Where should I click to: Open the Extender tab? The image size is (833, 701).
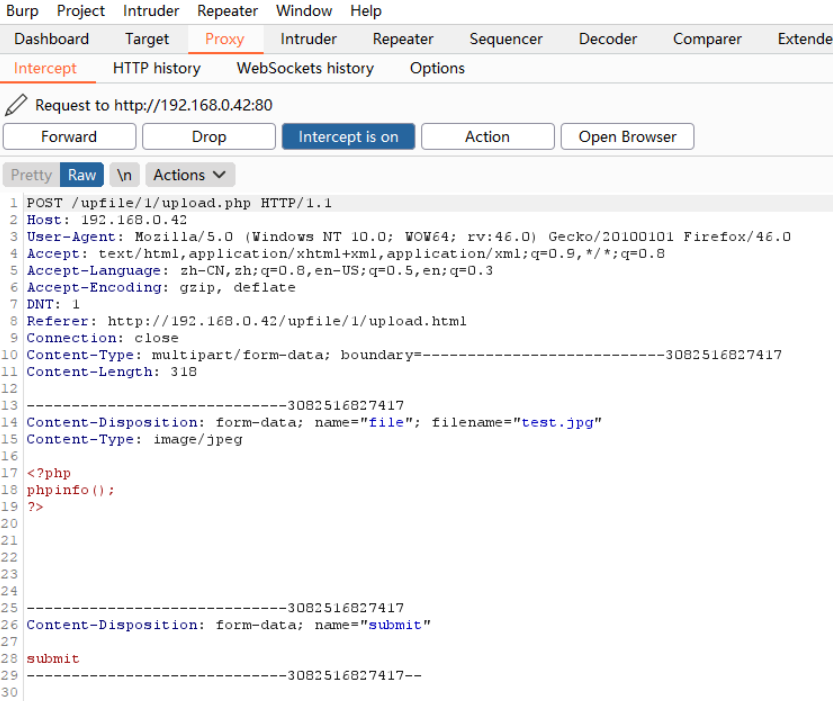(804, 39)
